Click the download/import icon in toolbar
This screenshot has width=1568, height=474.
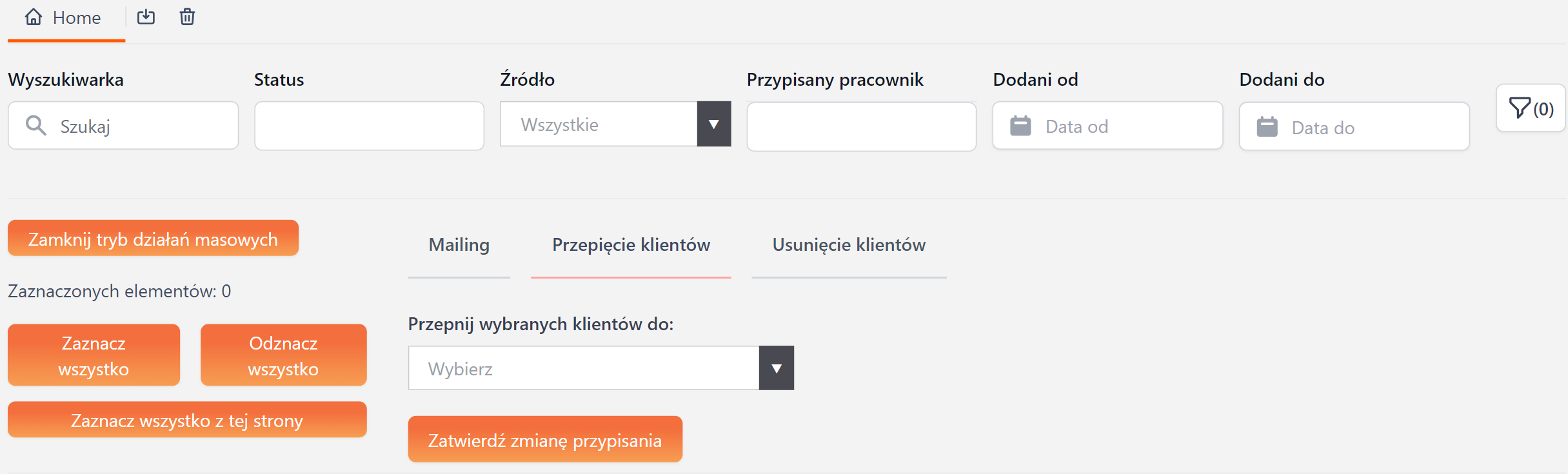pos(146,17)
